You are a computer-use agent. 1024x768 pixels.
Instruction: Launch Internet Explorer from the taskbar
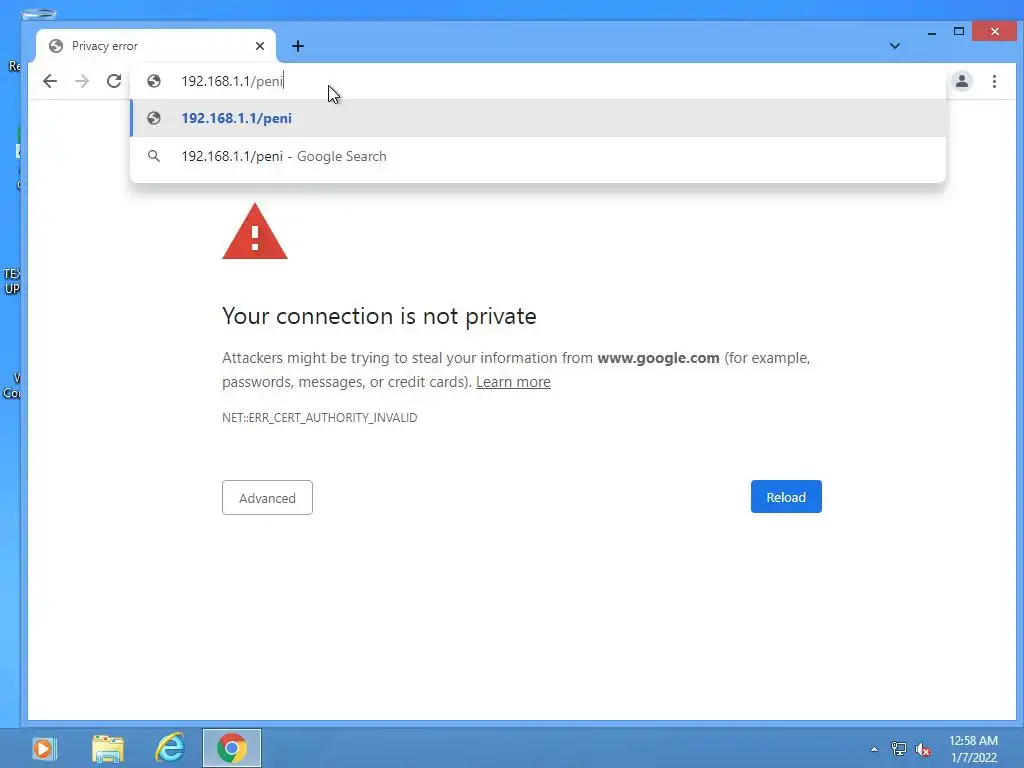click(x=170, y=748)
